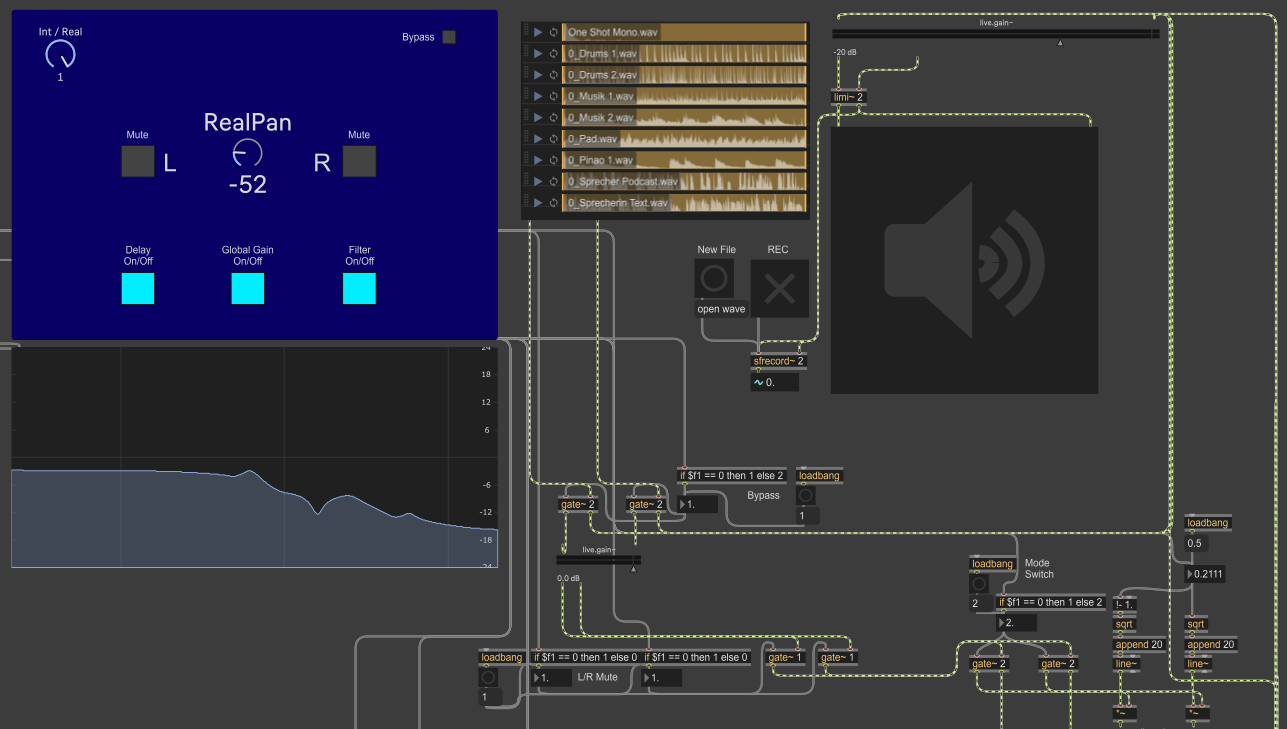
Task: Mute the right channel
Action: tap(359, 161)
